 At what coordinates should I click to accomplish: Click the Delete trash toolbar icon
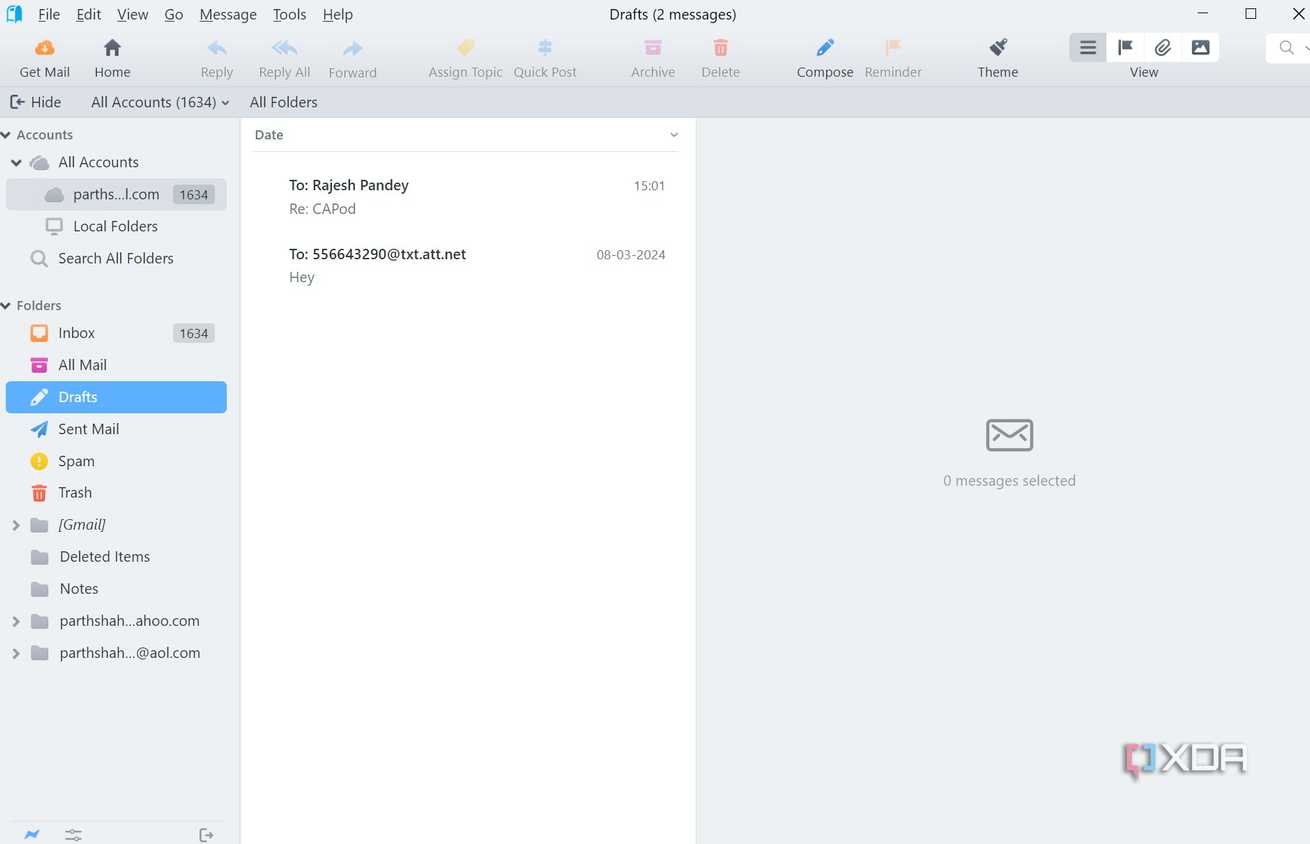[720, 48]
